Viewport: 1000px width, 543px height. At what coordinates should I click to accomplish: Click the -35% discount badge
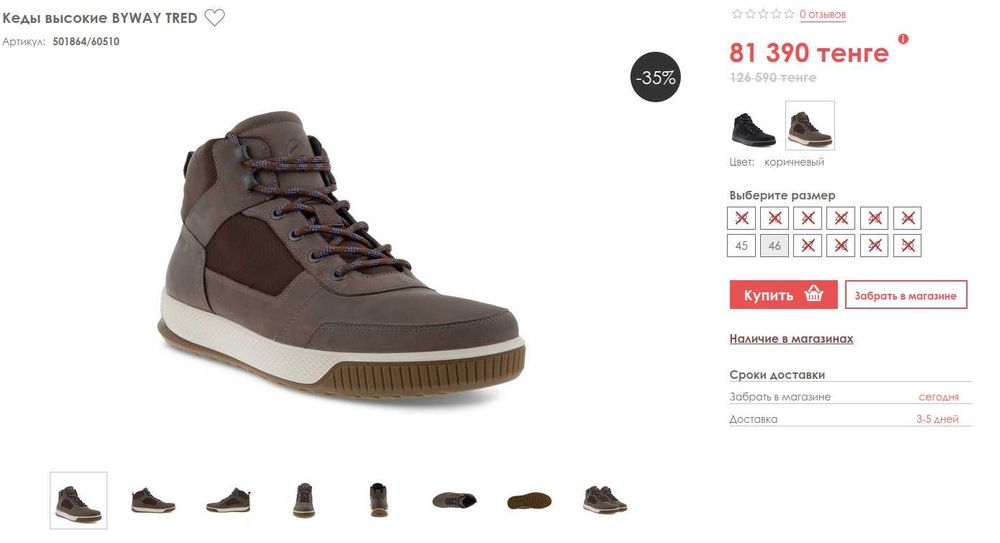[656, 77]
